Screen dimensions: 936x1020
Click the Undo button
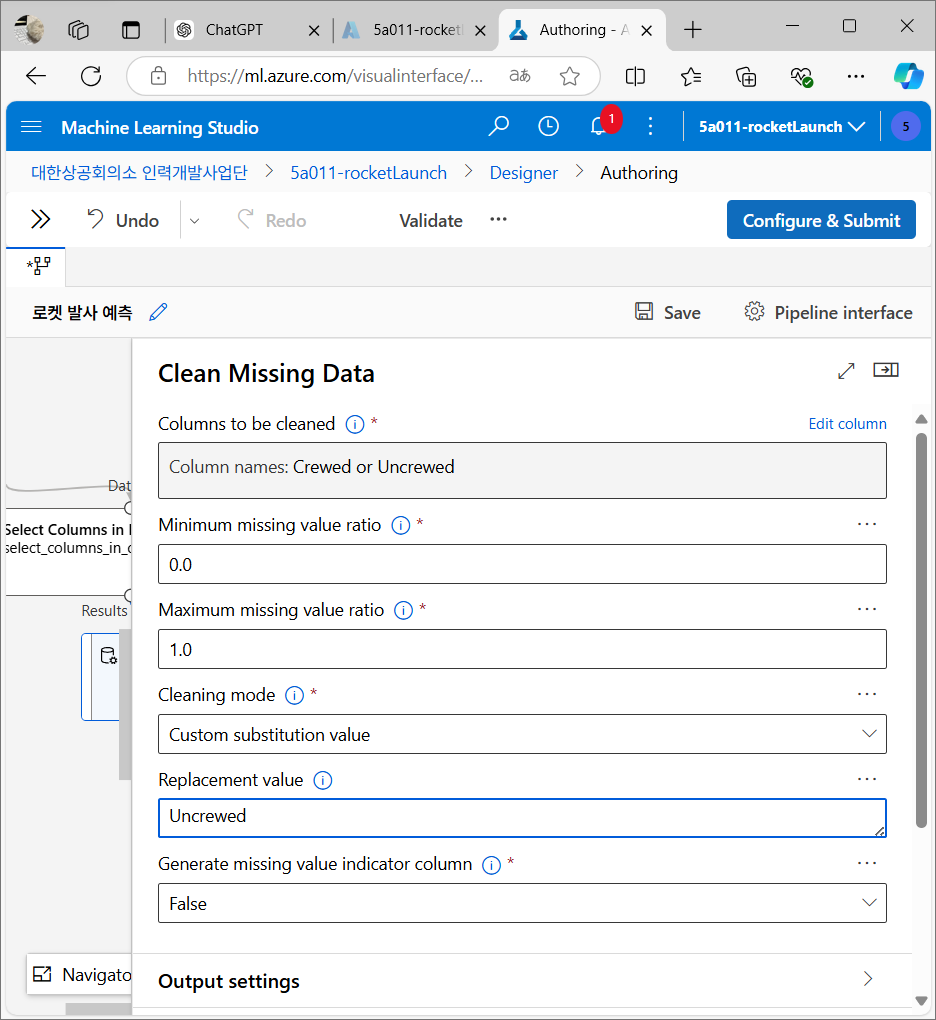pos(124,221)
